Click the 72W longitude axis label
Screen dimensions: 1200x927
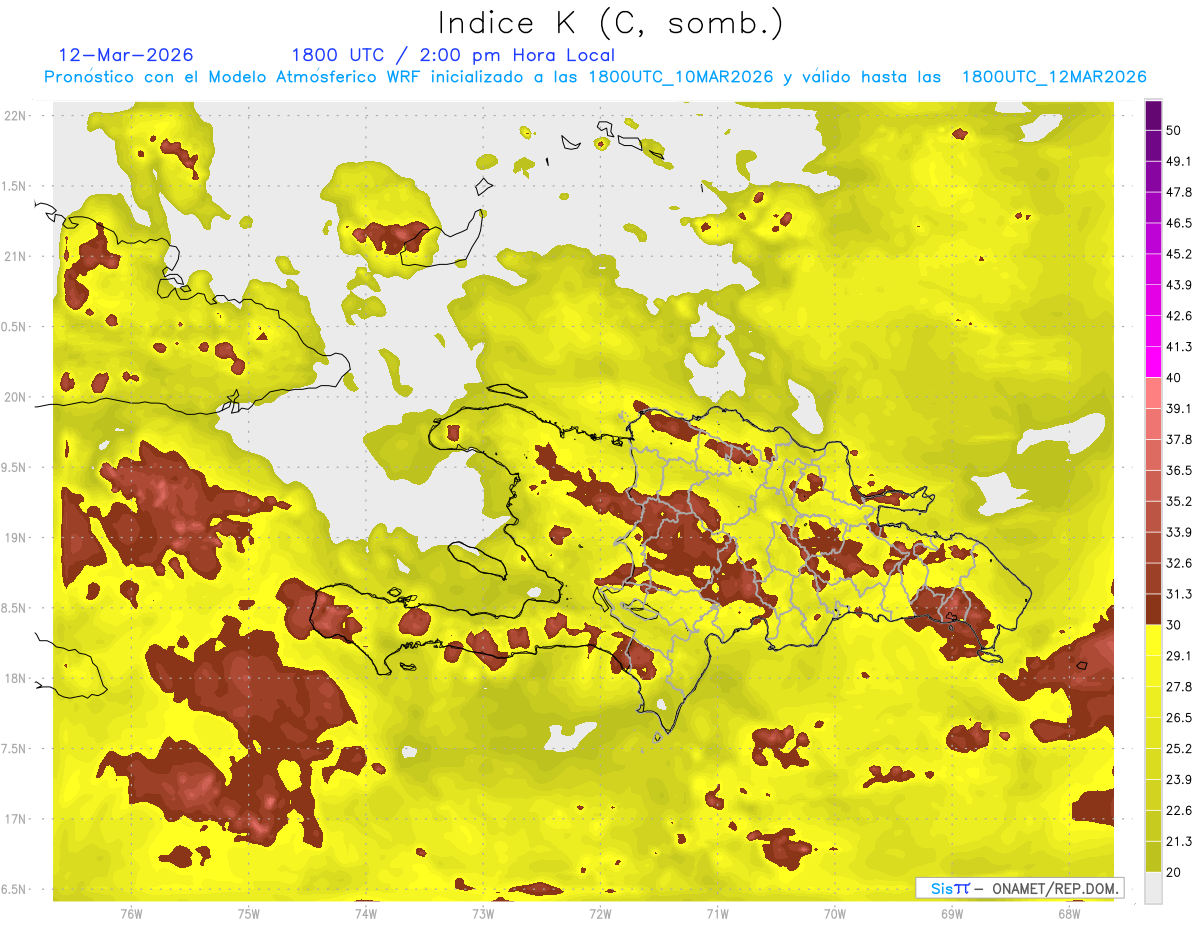(x=600, y=913)
